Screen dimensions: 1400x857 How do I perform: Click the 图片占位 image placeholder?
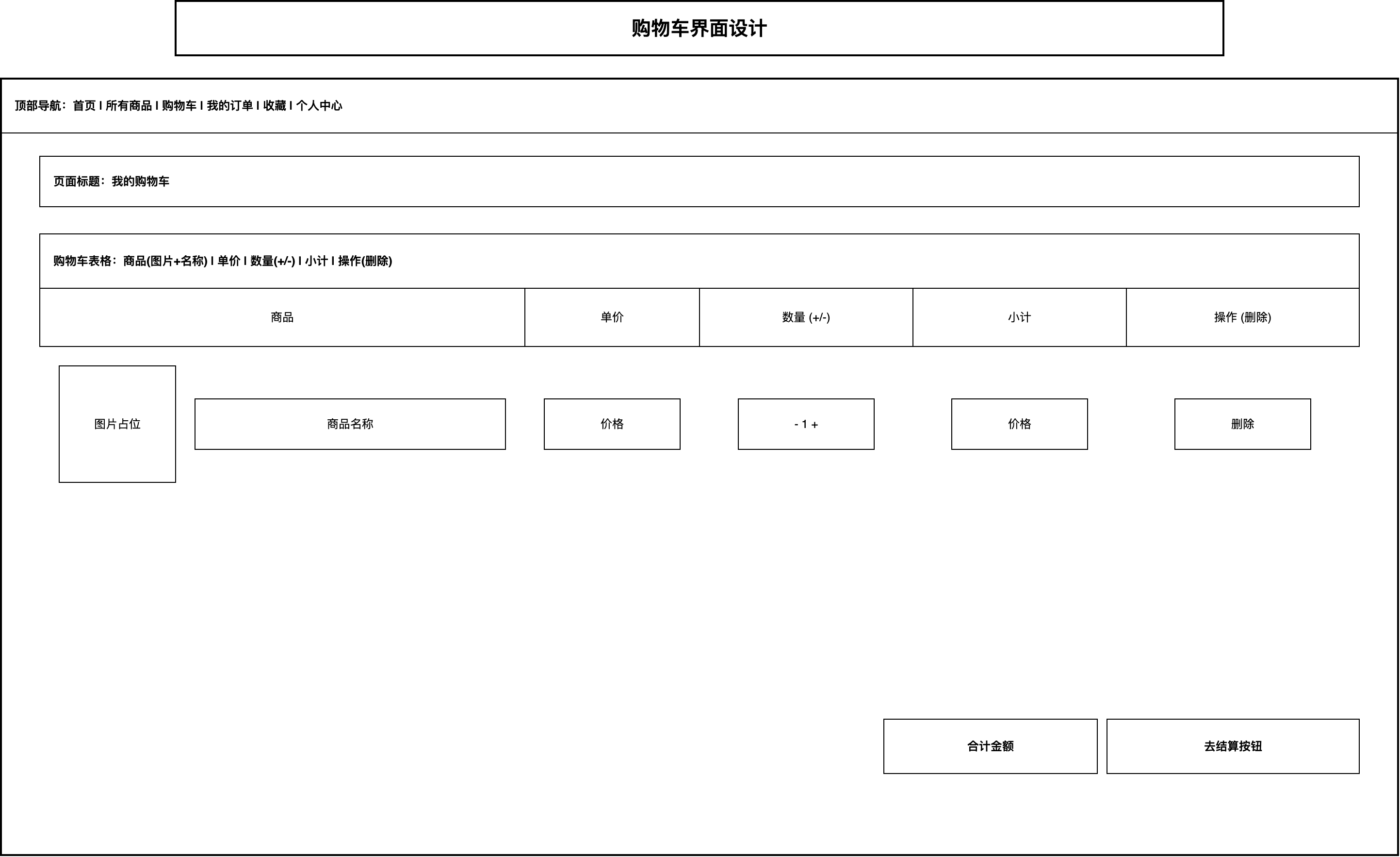tap(117, 424)
